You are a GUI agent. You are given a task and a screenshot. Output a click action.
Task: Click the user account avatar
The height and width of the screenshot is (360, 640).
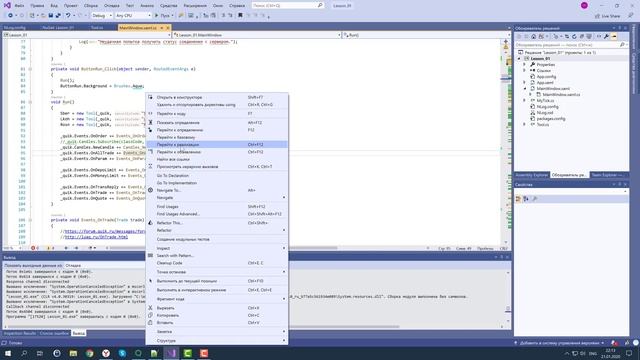pos(584,6)
